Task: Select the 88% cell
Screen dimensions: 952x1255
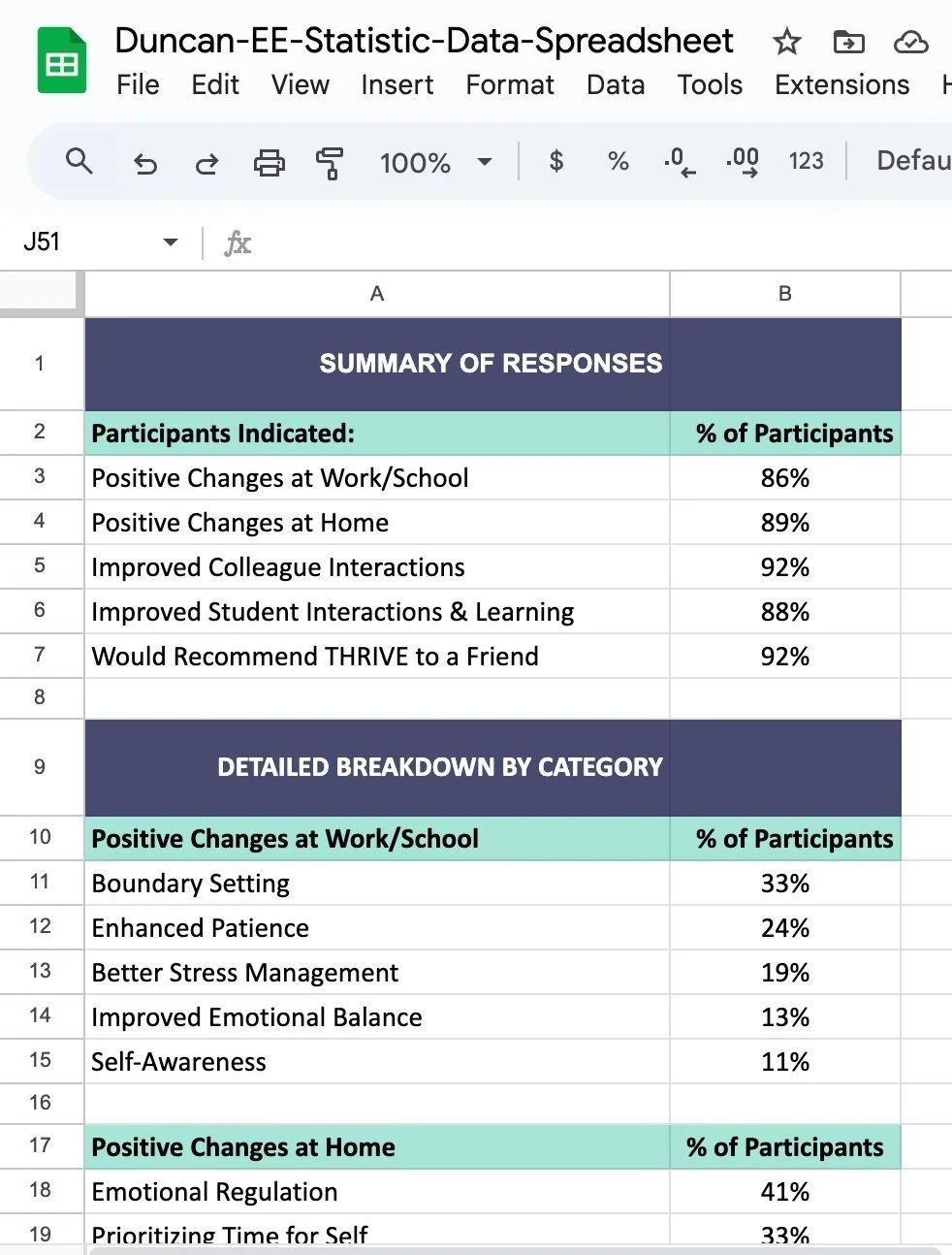Action: (785, 612)
